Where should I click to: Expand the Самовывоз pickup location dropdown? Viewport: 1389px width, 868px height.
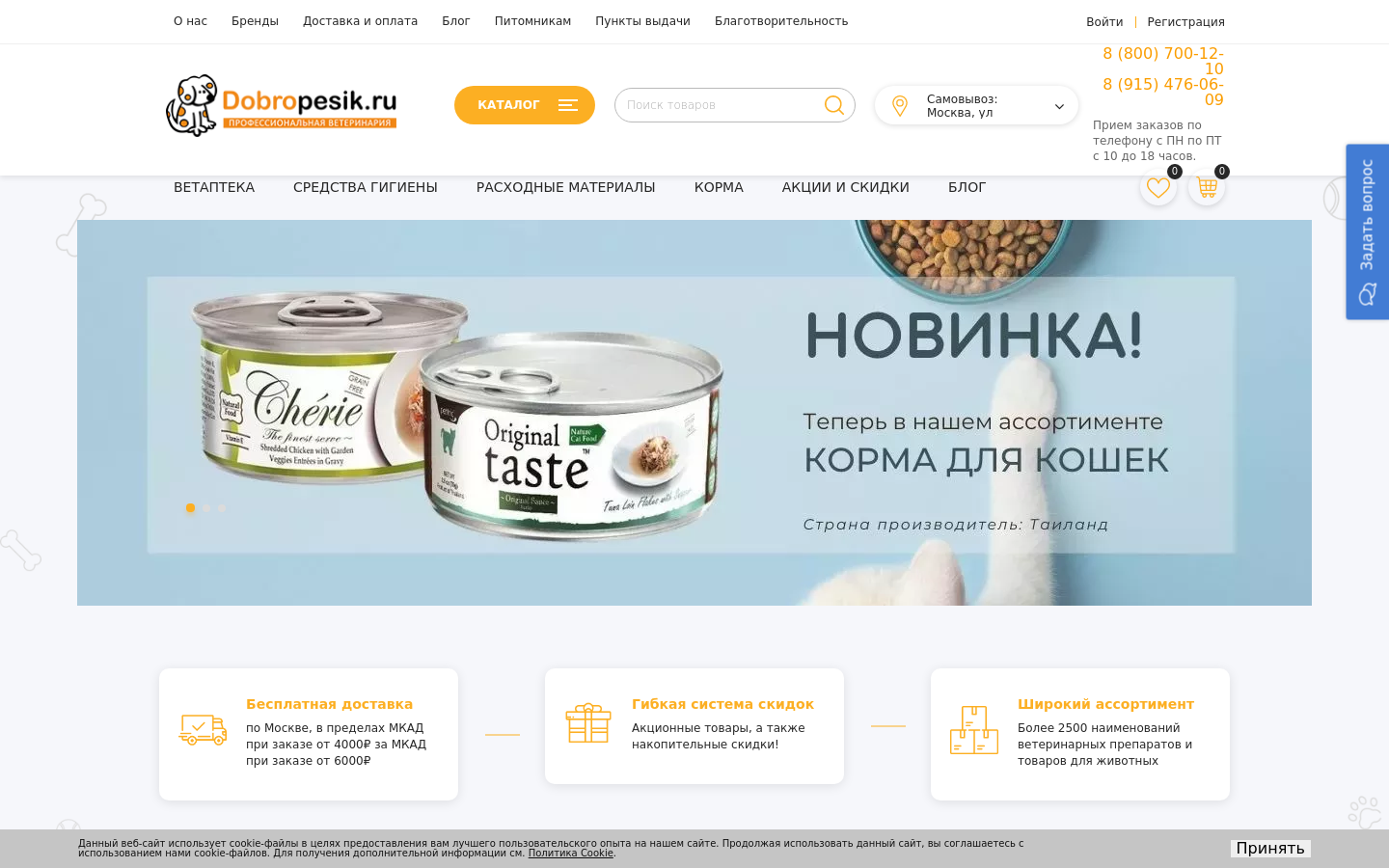pyautogui.click(x=976, y=106)
